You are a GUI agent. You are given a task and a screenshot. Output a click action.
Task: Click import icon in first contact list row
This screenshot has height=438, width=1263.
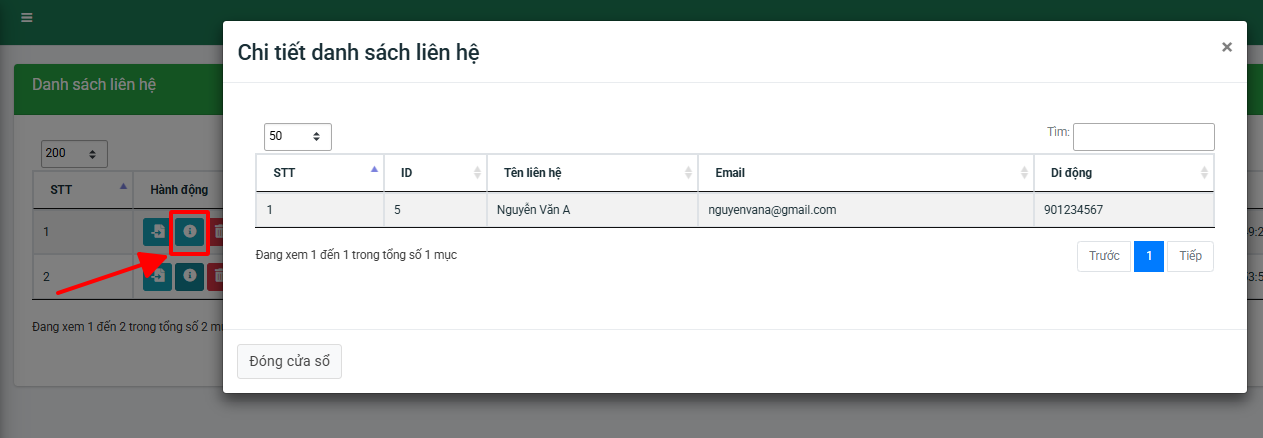point(157,232)
